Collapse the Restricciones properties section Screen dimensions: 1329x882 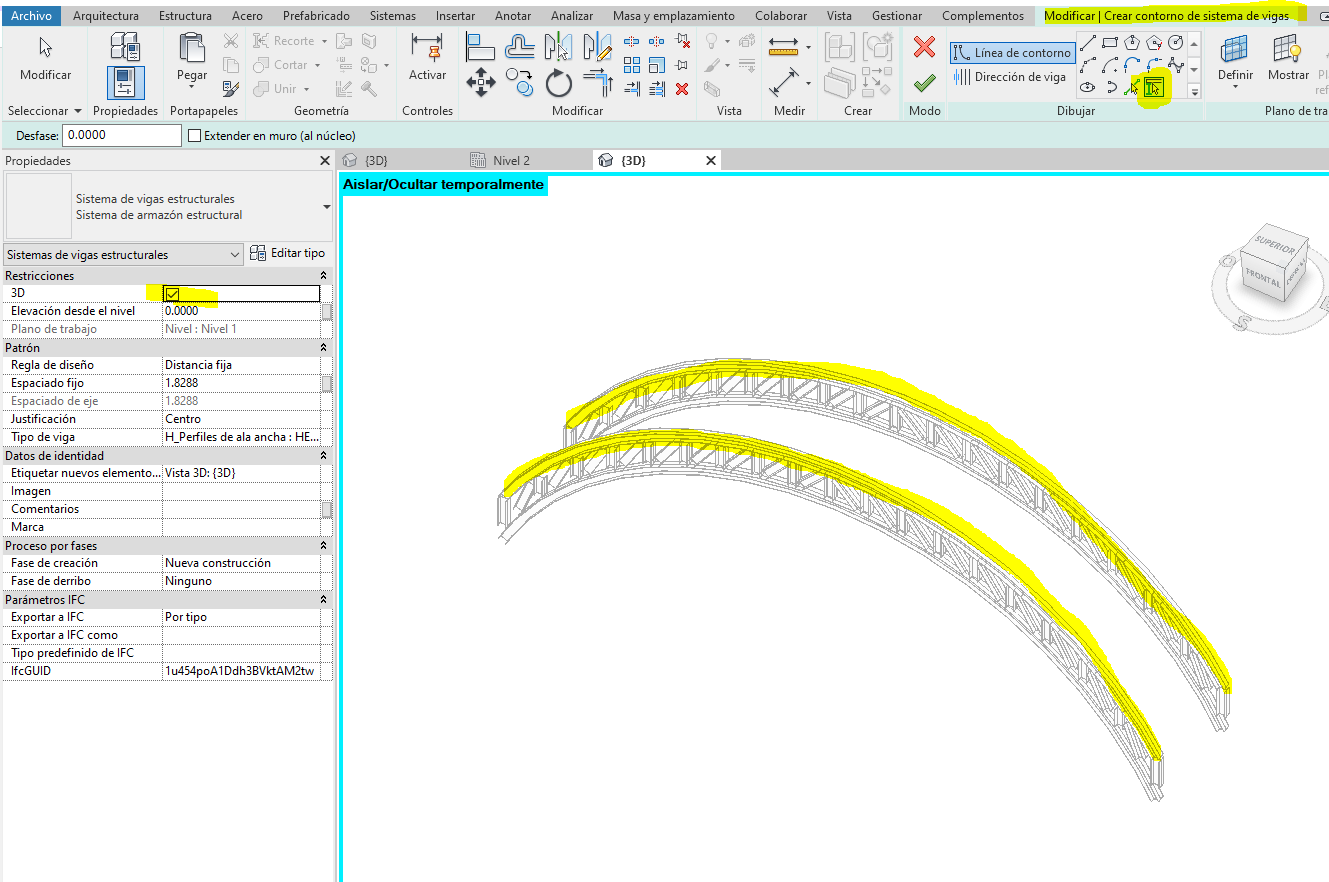click(322, 275)
